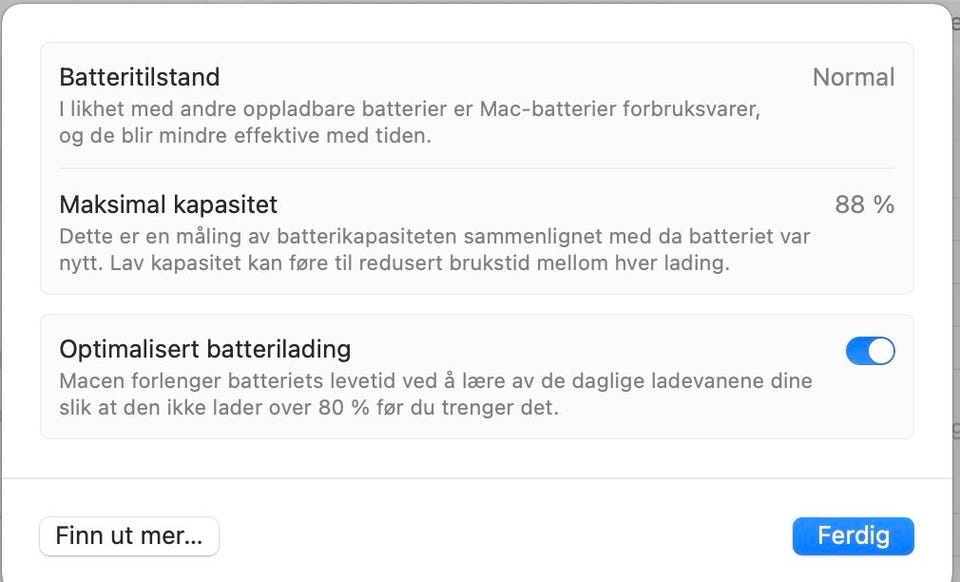Click the 88 % capacity value
The height and width of the screenshot is (582, 960).
[864, 204]
